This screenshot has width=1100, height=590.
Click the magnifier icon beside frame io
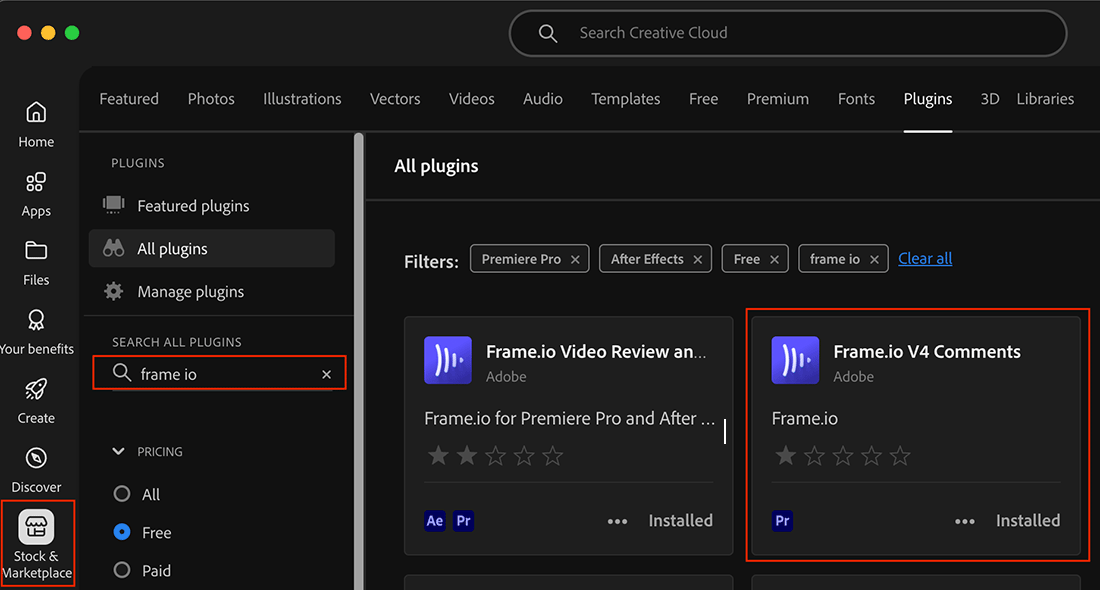[x=122, y=373]
